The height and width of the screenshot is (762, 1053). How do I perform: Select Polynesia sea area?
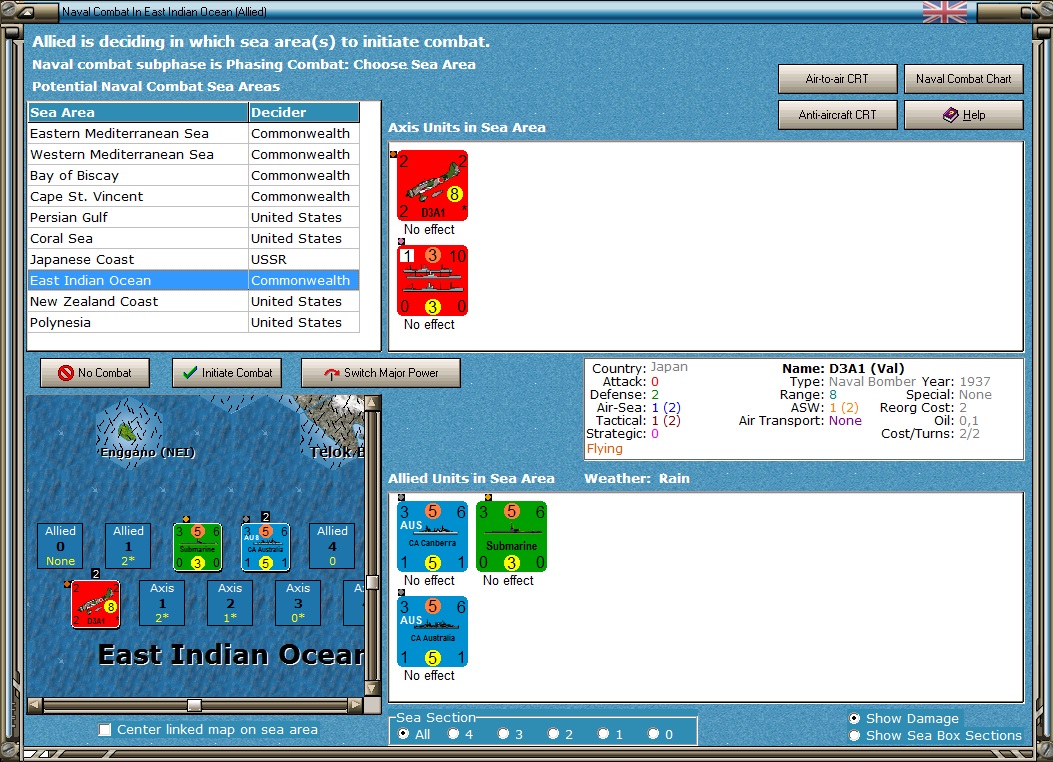tap(194, 322)
